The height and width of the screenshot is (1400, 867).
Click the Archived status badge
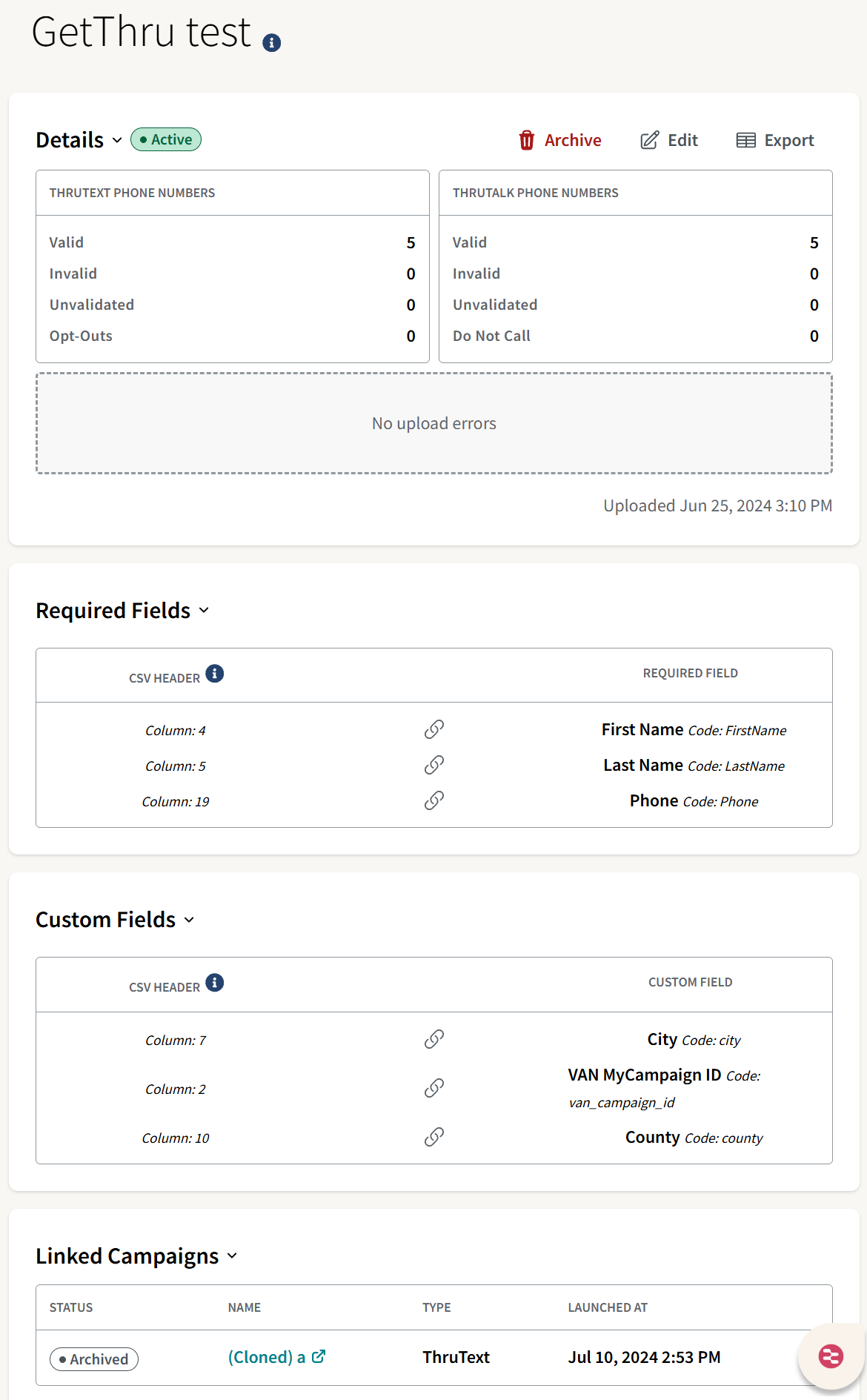[94, 1359]
